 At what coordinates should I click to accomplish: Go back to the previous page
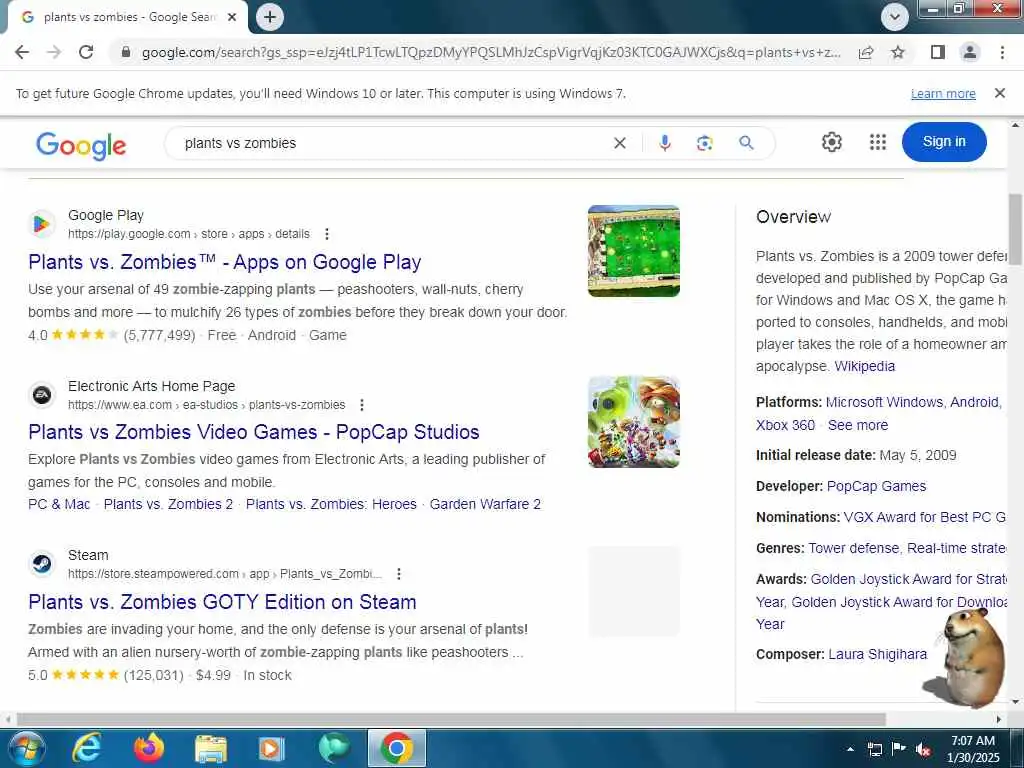(x=22, y=52)
